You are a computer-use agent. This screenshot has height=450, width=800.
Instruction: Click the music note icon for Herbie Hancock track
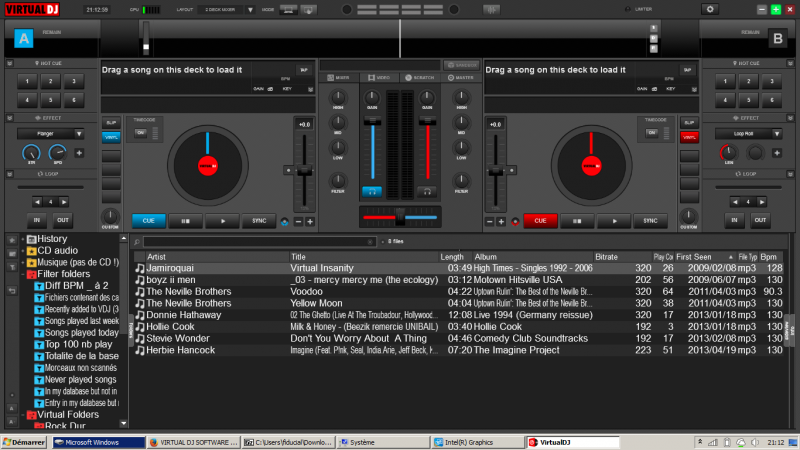coord(140,351)
